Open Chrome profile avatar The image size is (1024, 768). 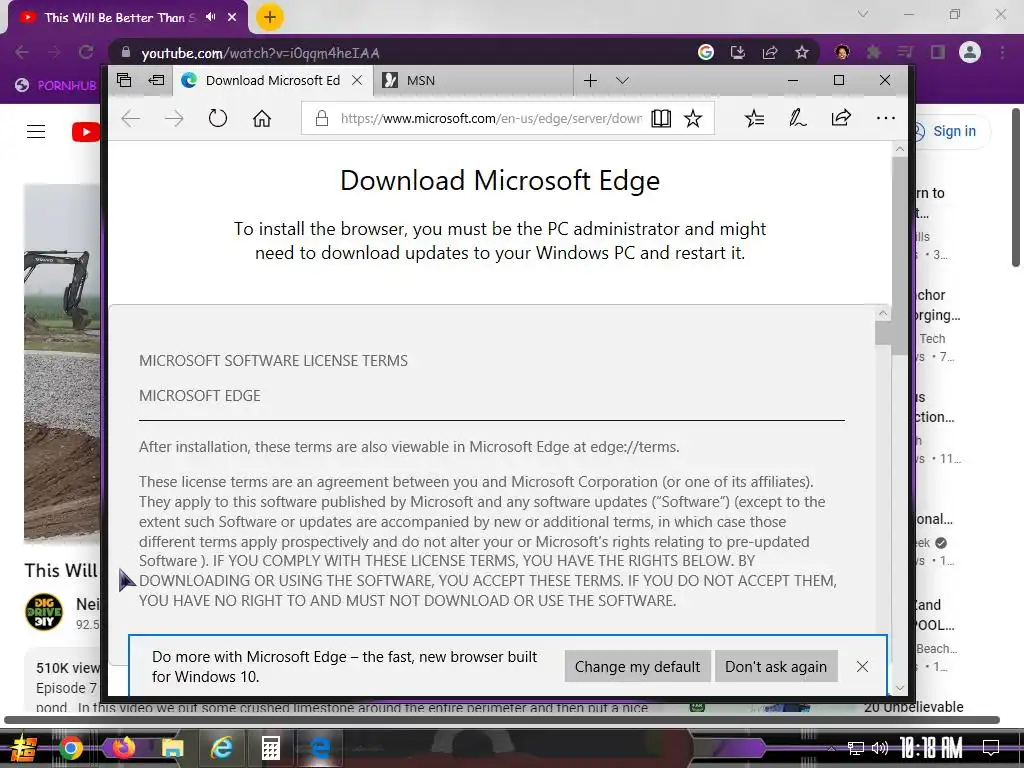click(970, 52)
